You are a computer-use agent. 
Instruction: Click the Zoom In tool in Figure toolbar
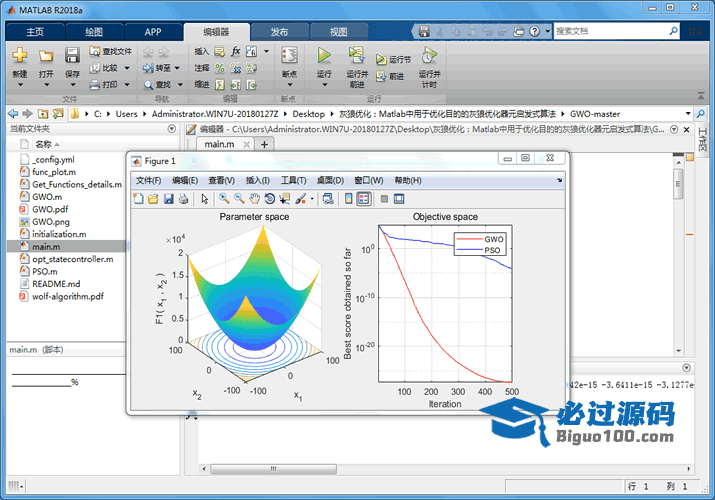pos(223,199)
